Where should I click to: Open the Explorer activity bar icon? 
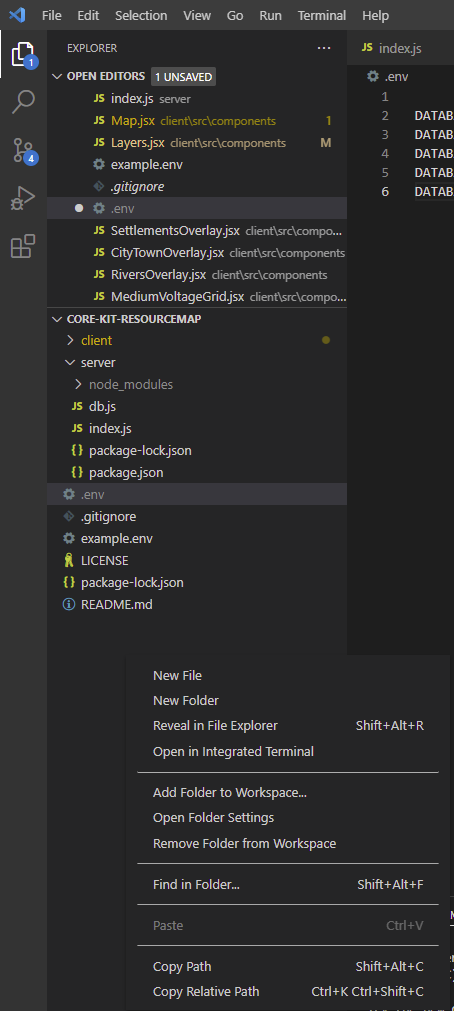pyautogui.click(x=23, y=56)
